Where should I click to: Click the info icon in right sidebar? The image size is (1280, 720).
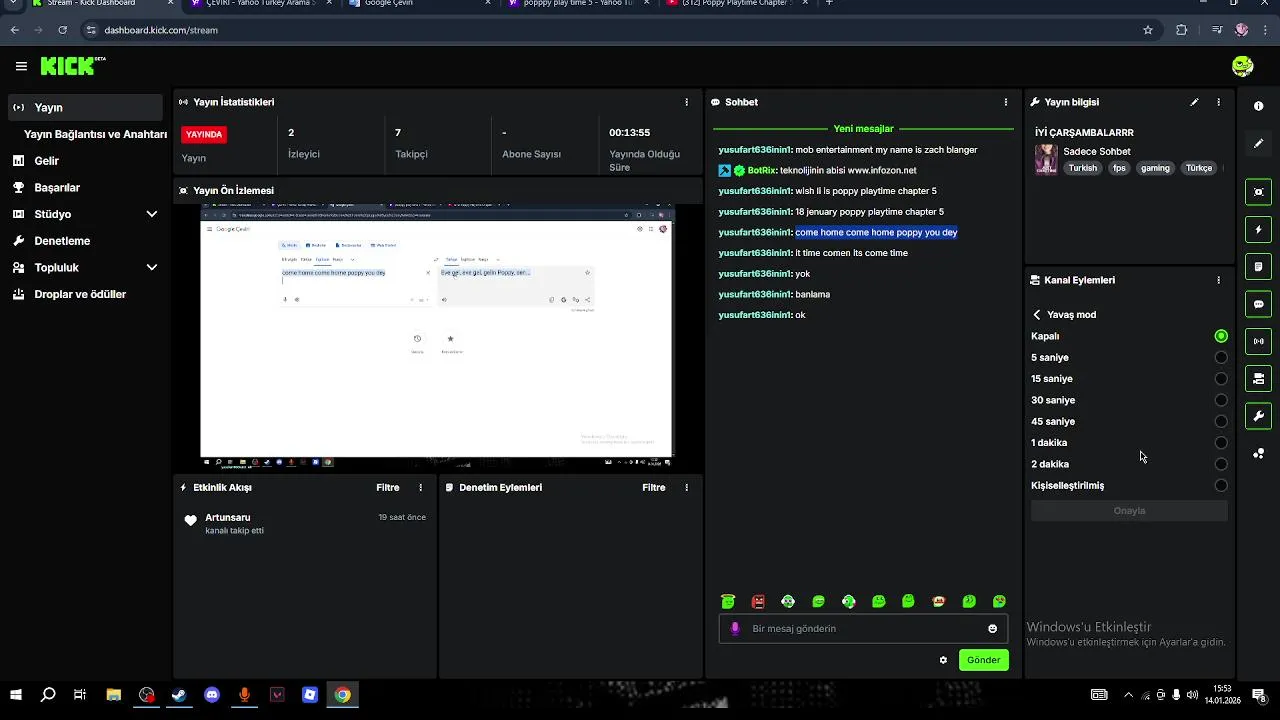(1258, 106)
